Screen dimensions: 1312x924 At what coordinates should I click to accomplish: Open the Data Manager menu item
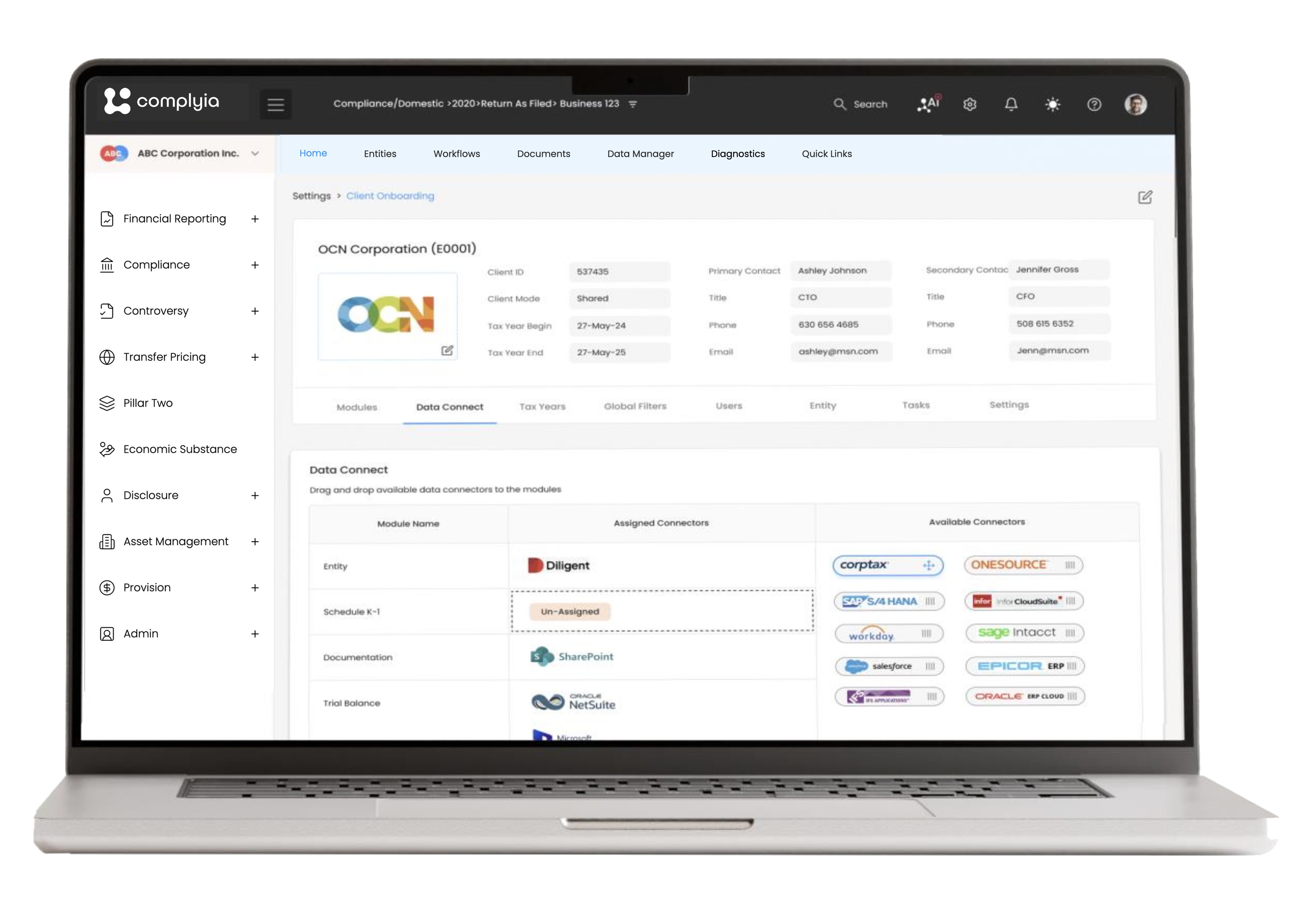(x=640, y=154)
